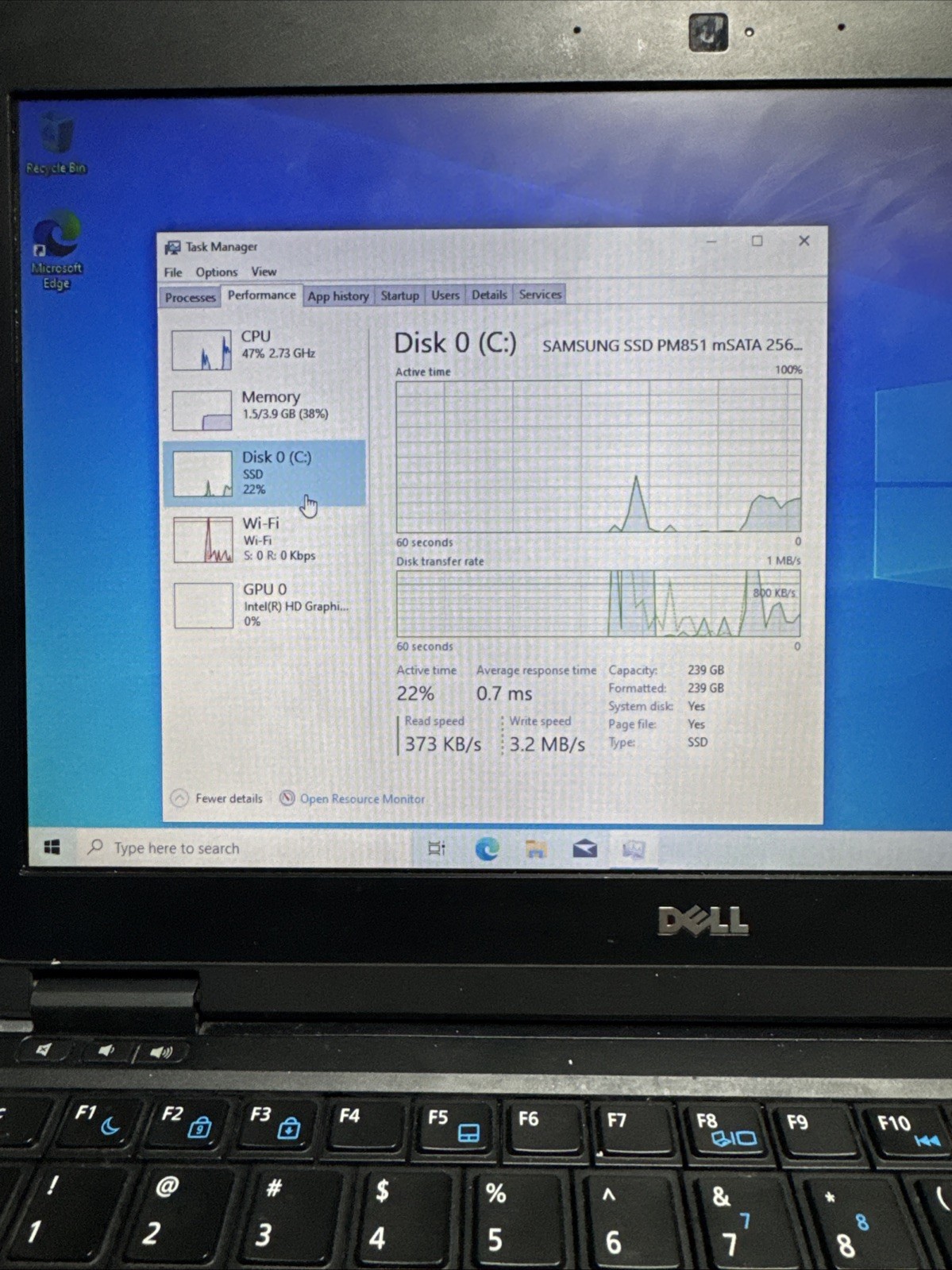The width and height of the screenshot is (952, 1270).
Task: Click the Formatted 239 GB value
Action: (x=706, y=688)
